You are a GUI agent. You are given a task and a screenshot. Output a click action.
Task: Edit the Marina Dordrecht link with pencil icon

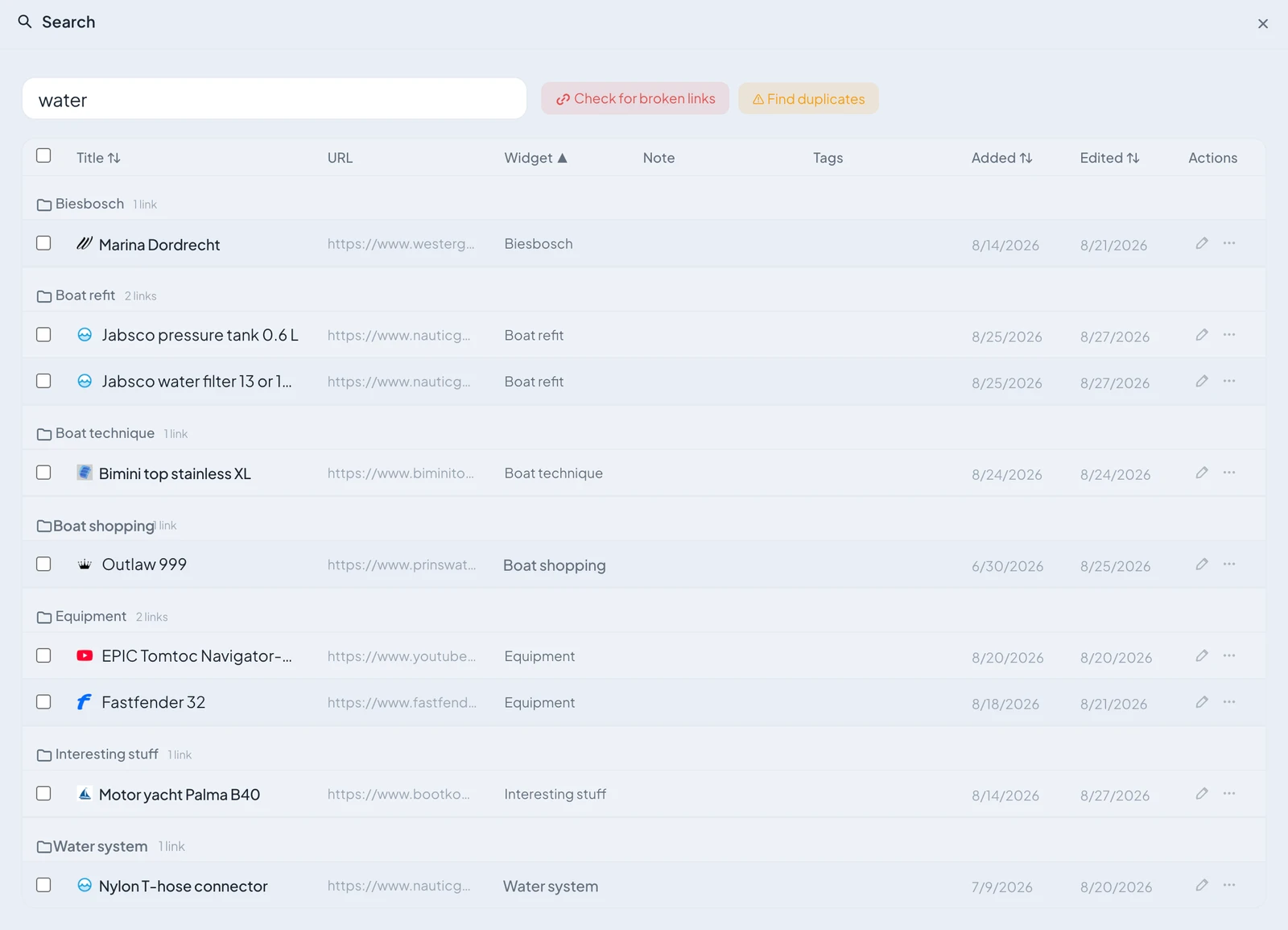(x=1202, y=243)
